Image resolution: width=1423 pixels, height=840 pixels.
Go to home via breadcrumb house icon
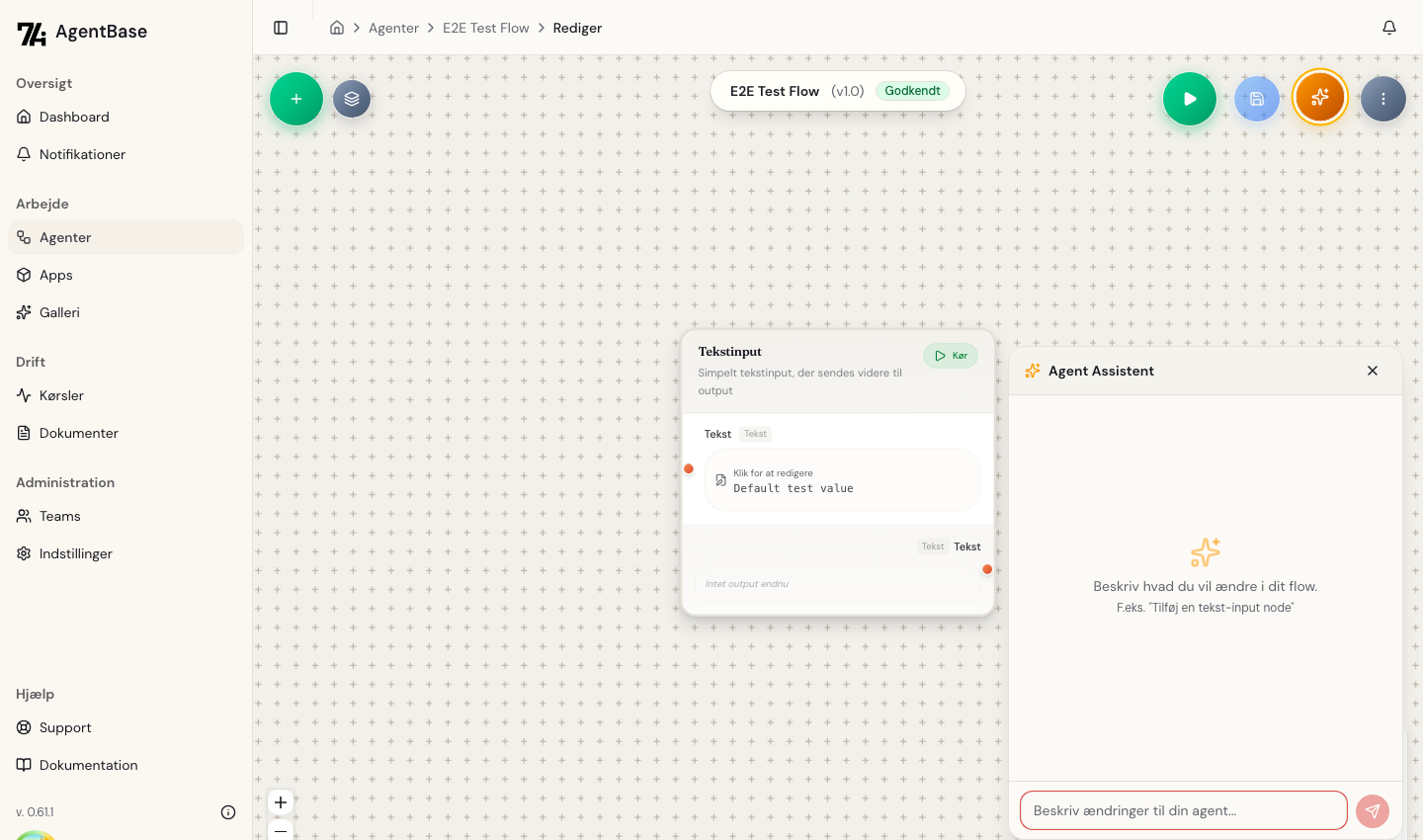click(337, 28)
